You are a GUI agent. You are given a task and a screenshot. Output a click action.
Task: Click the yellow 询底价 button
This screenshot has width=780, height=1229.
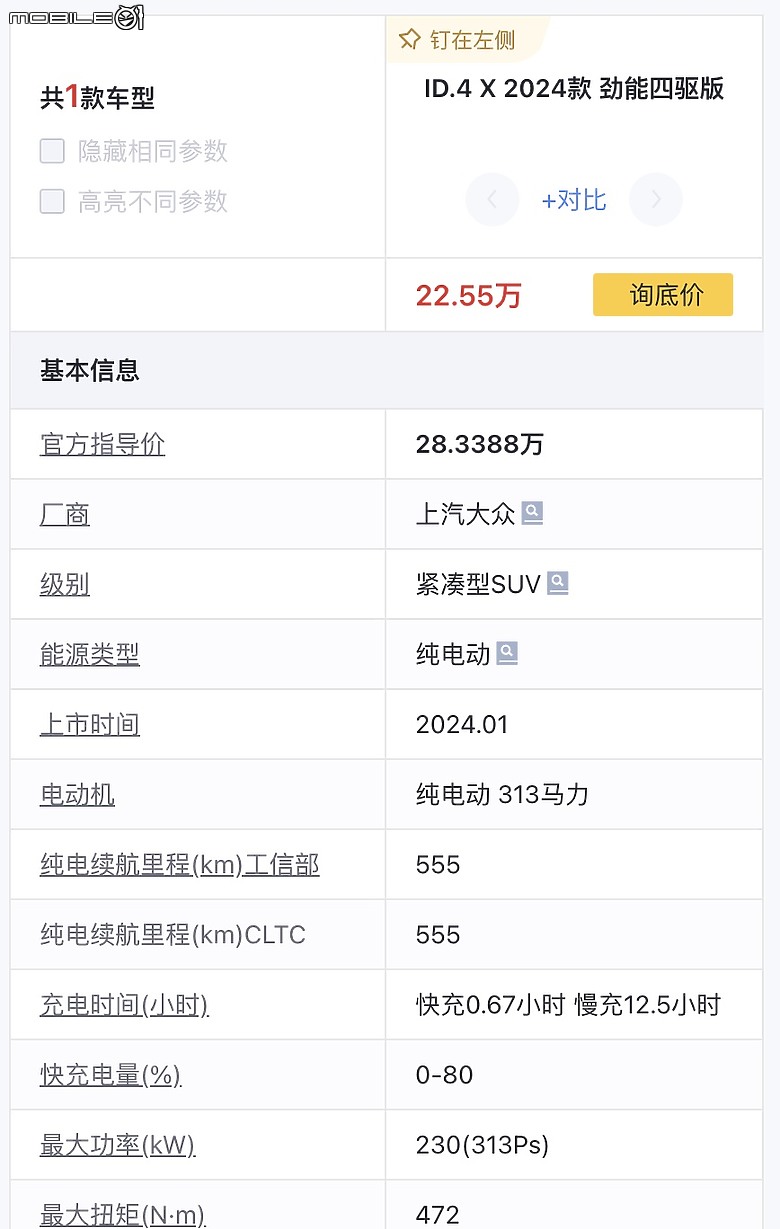coord(663,295)
